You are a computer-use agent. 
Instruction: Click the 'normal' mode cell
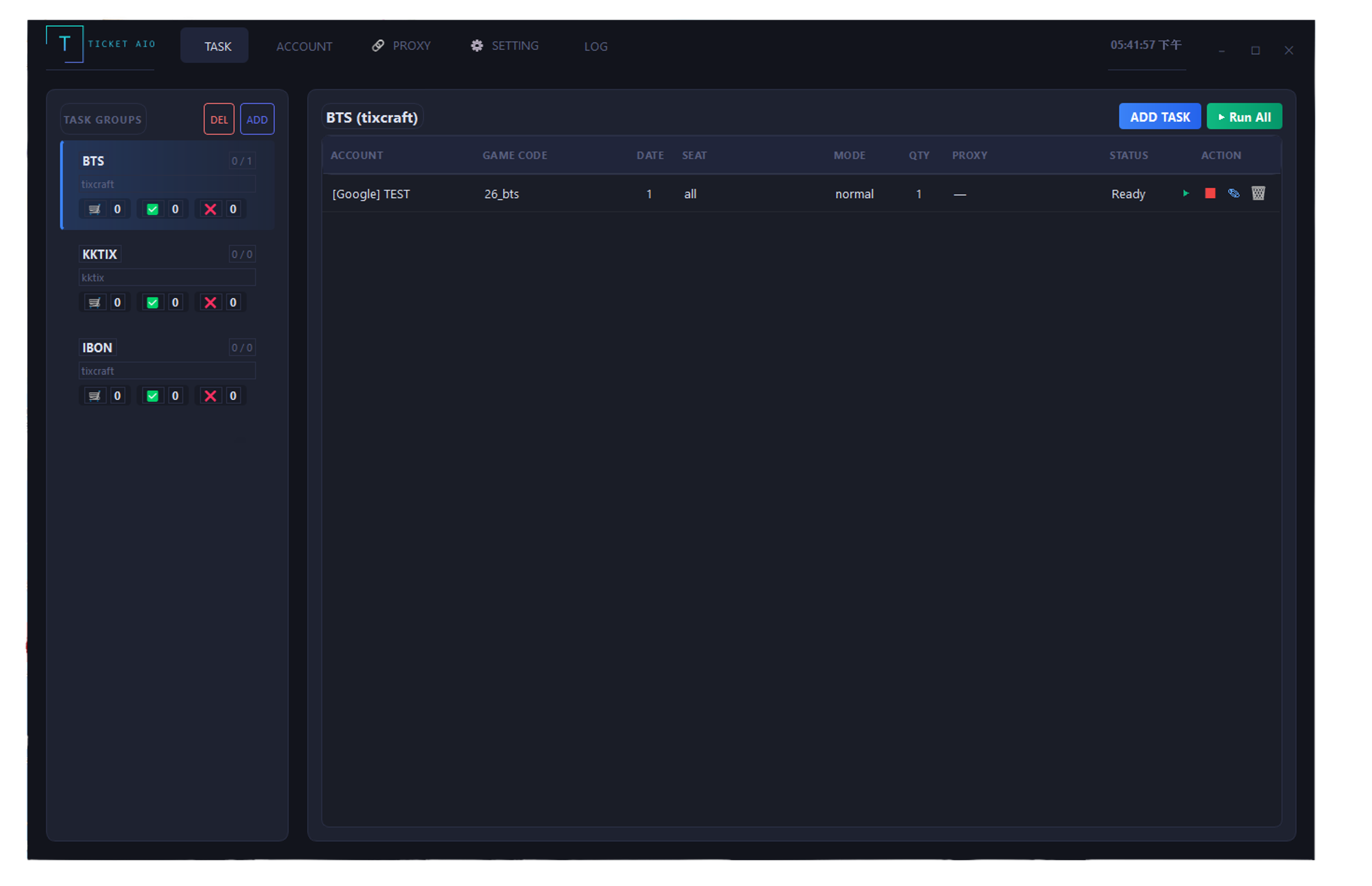pos(854,194)
